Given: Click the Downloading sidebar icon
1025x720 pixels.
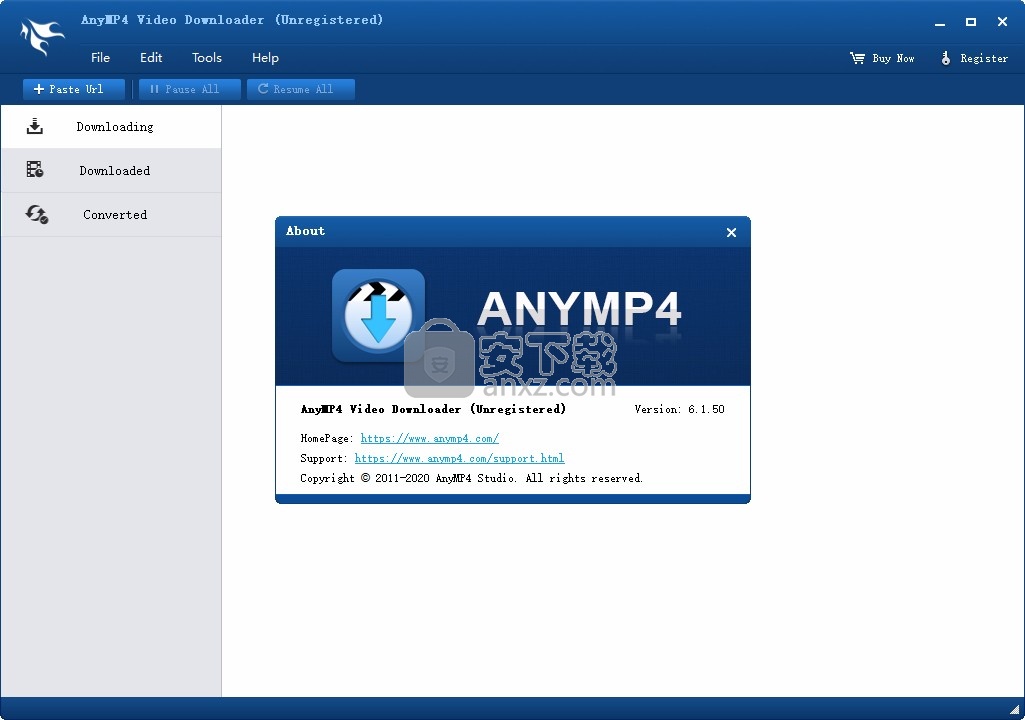Looking at the screenshot, I should pyautogui.click(x=35, y=127).
